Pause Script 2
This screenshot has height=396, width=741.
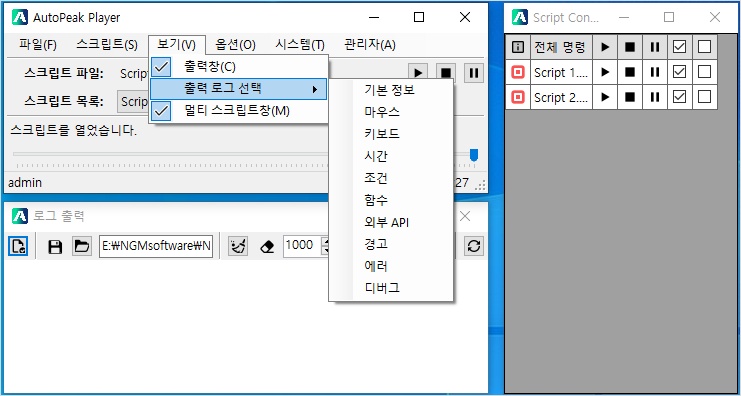(x=655, y=97)
